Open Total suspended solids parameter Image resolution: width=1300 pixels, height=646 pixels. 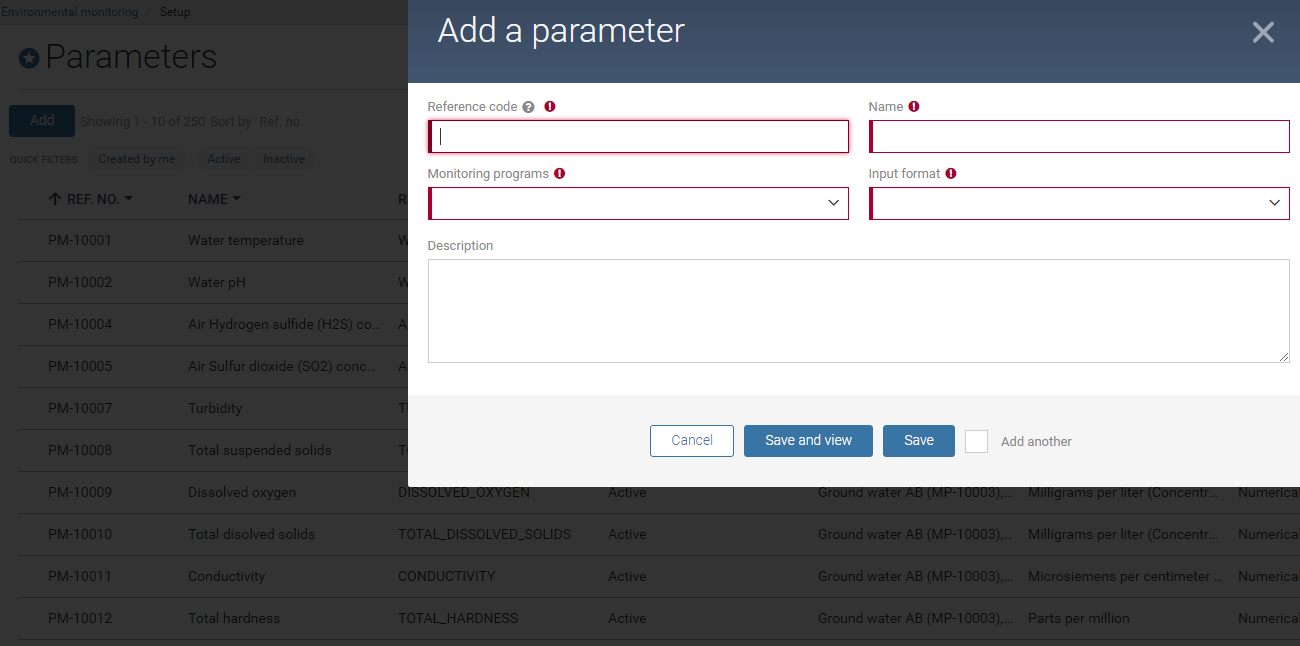(x=260, y=451)
